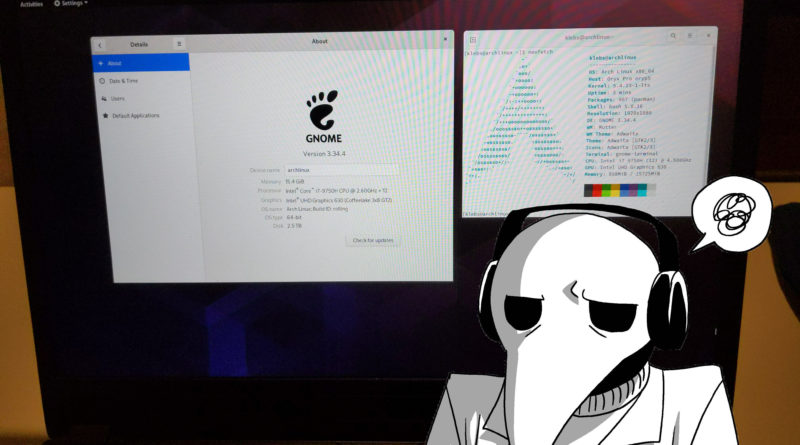Click the back arrow in Details header
The width and height of the screenshot is (800, 445).
(100, 45)
